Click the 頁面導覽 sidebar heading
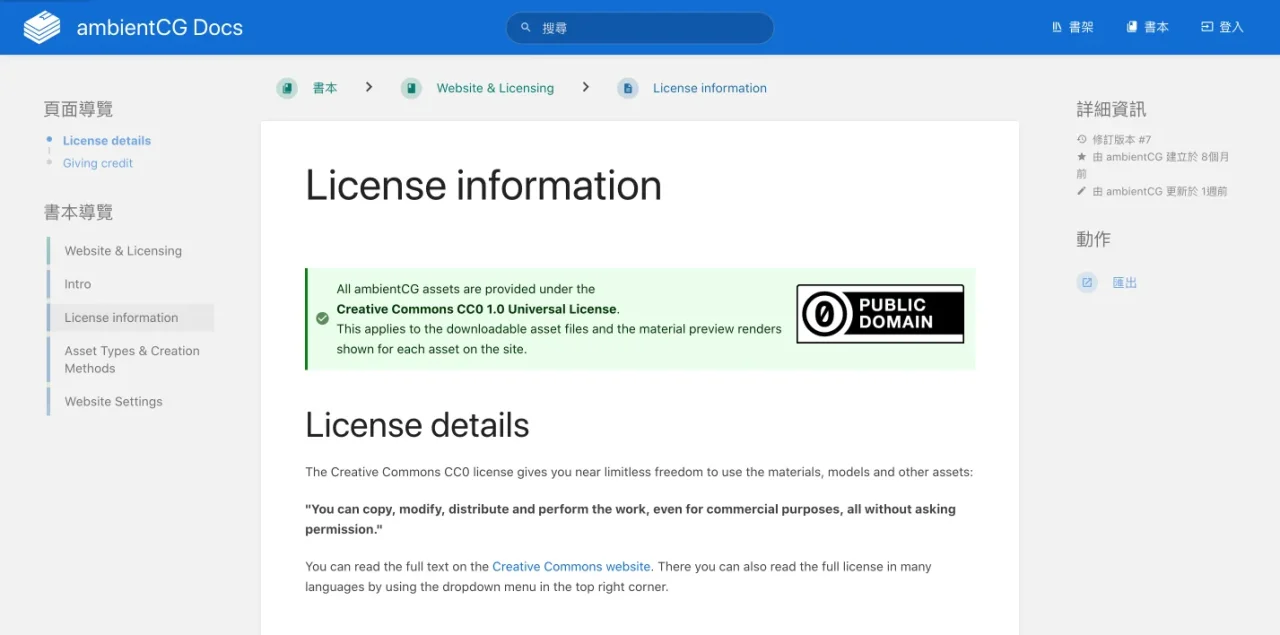The image size is (1280, 635). (x=78, y=109)
